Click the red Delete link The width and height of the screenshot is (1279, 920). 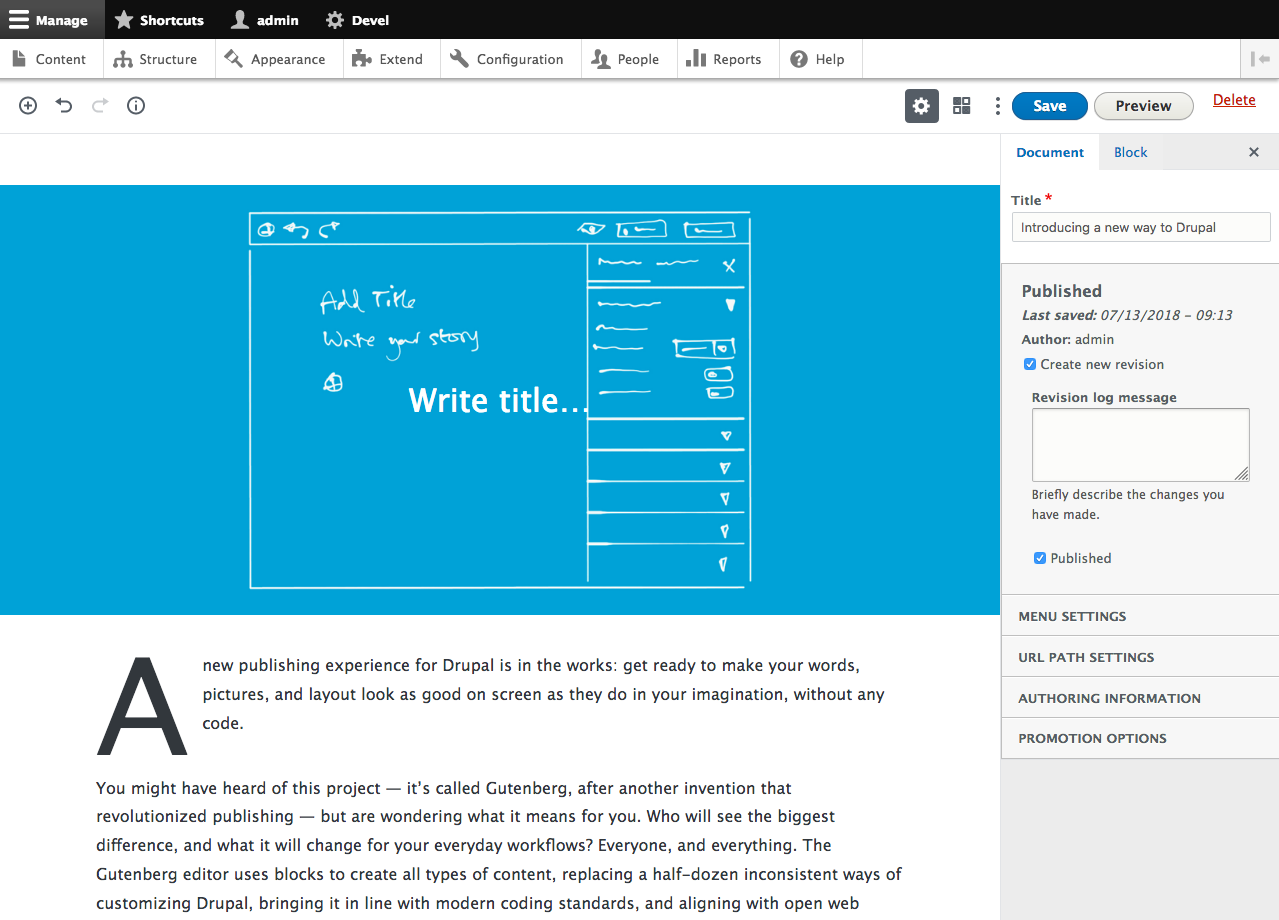(x=1234, y=100)
